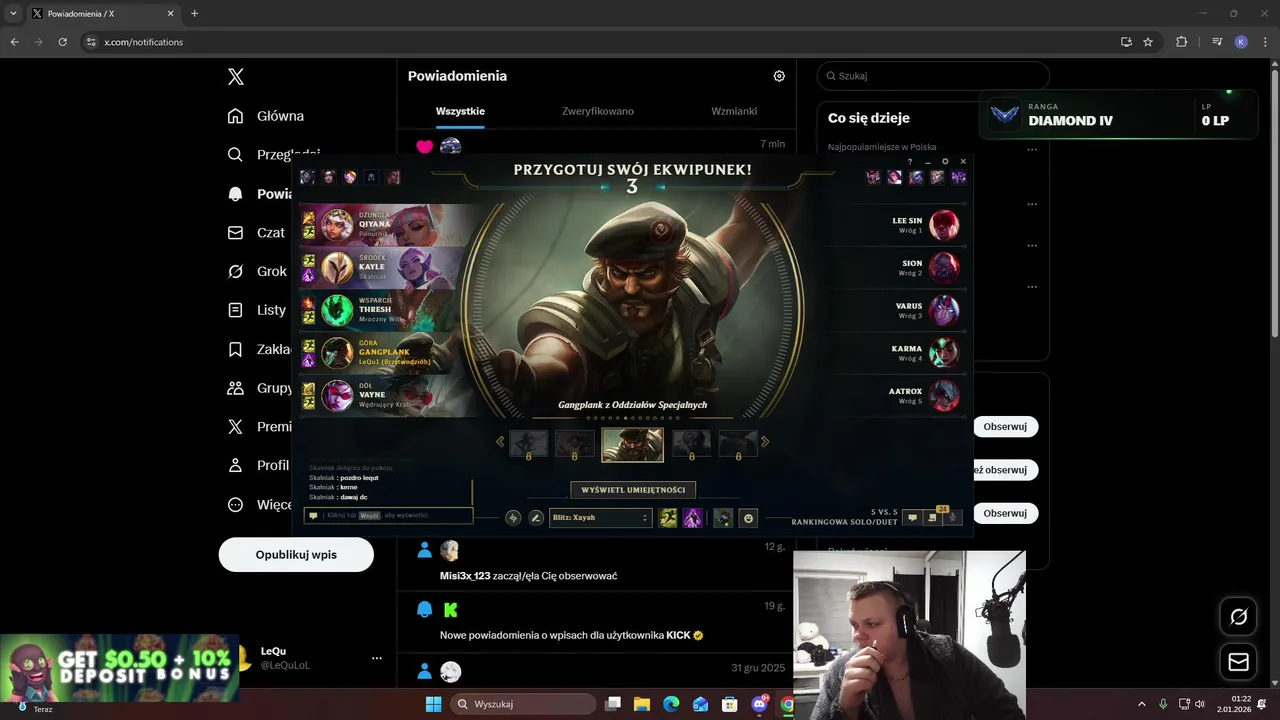Open League client help question mark
The width and height of the screenshot is (1280, 720).
(910, 161)
